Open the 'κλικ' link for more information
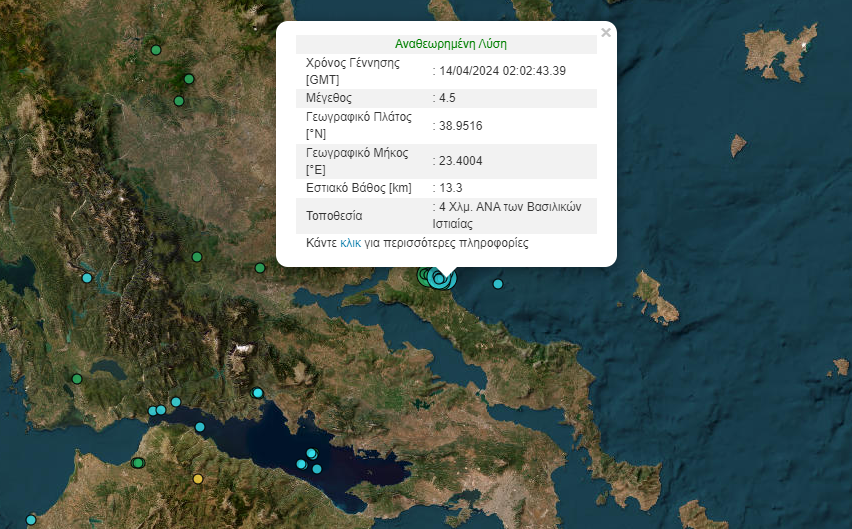 tap(350, 243)
